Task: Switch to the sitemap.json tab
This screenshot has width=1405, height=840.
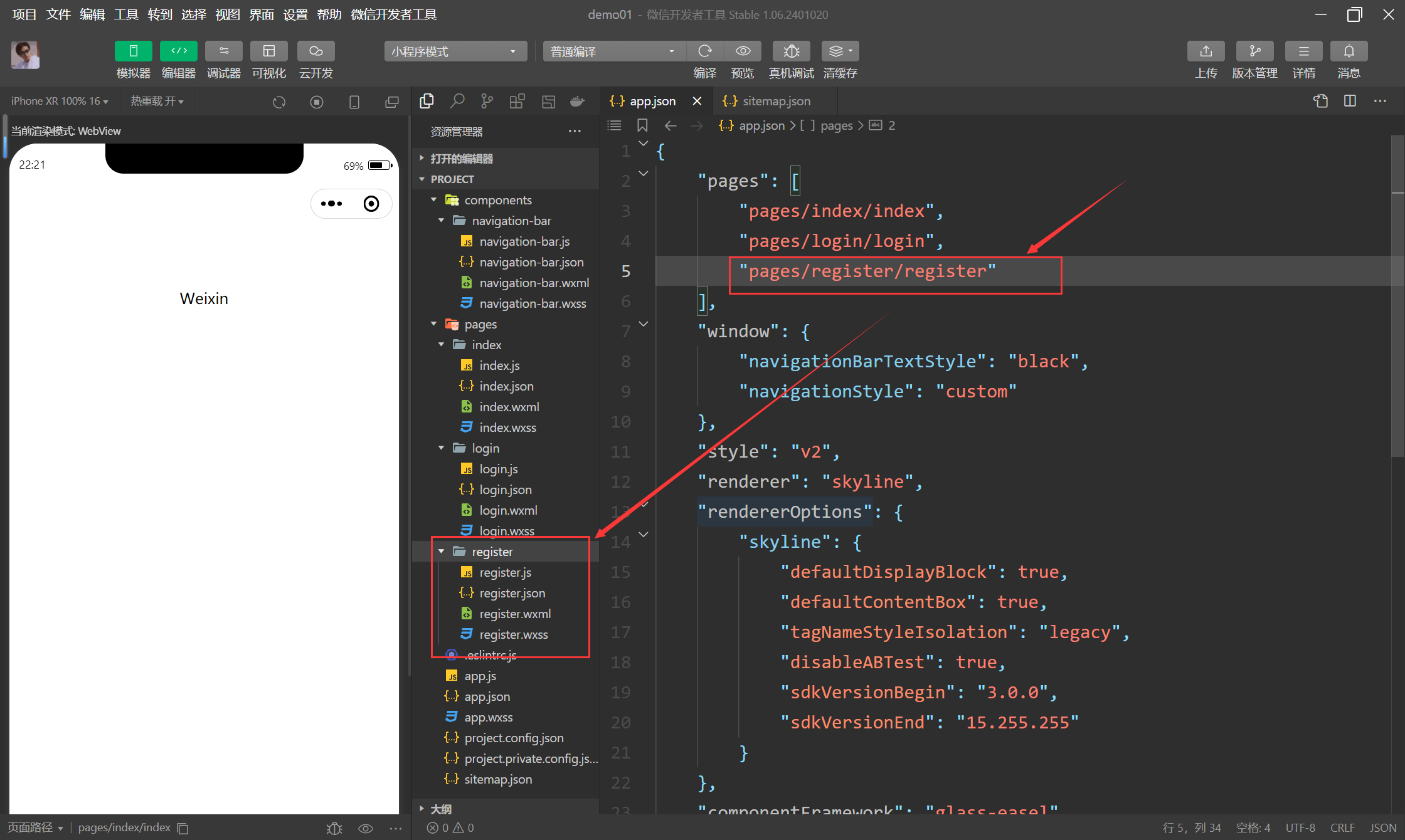Action: coord(776,101)
